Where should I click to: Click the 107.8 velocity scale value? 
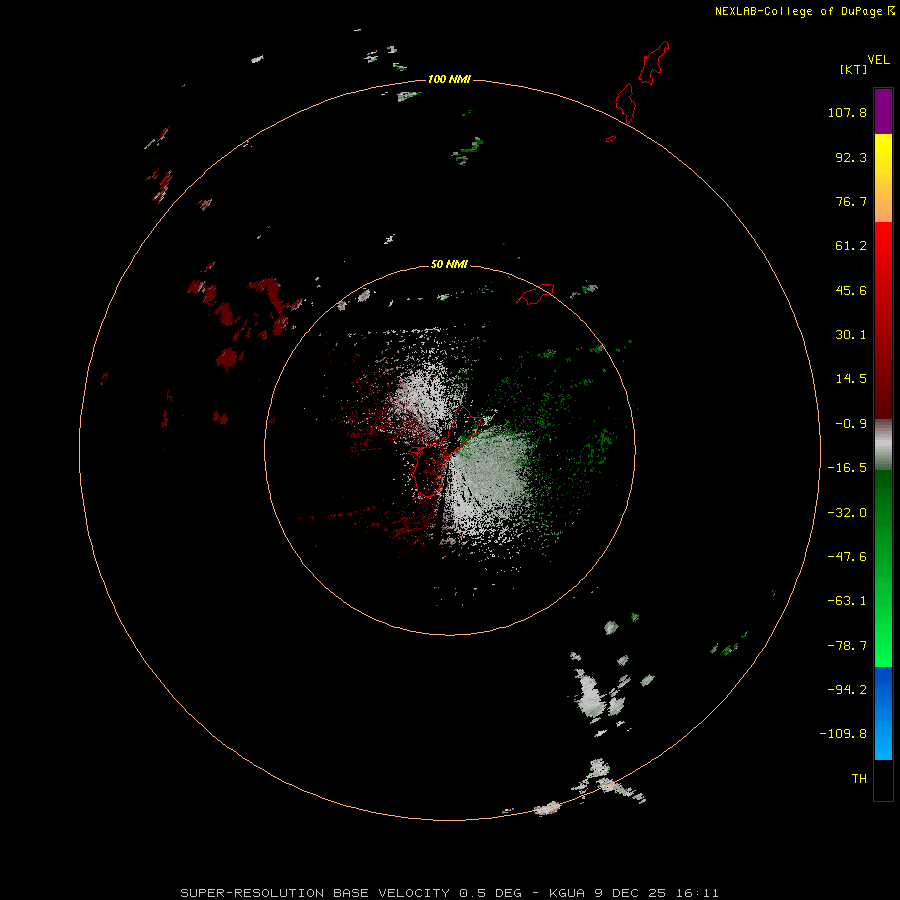pyautogui.click(x=847, y=112)
